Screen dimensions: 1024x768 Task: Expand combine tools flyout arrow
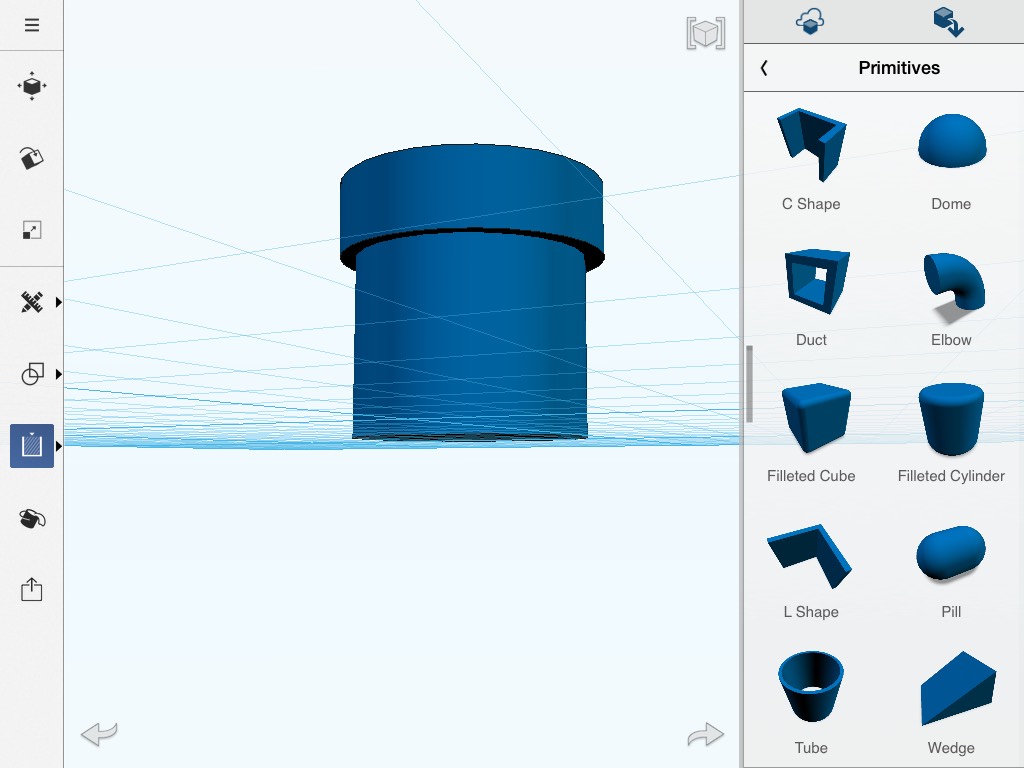click(59, 374)
